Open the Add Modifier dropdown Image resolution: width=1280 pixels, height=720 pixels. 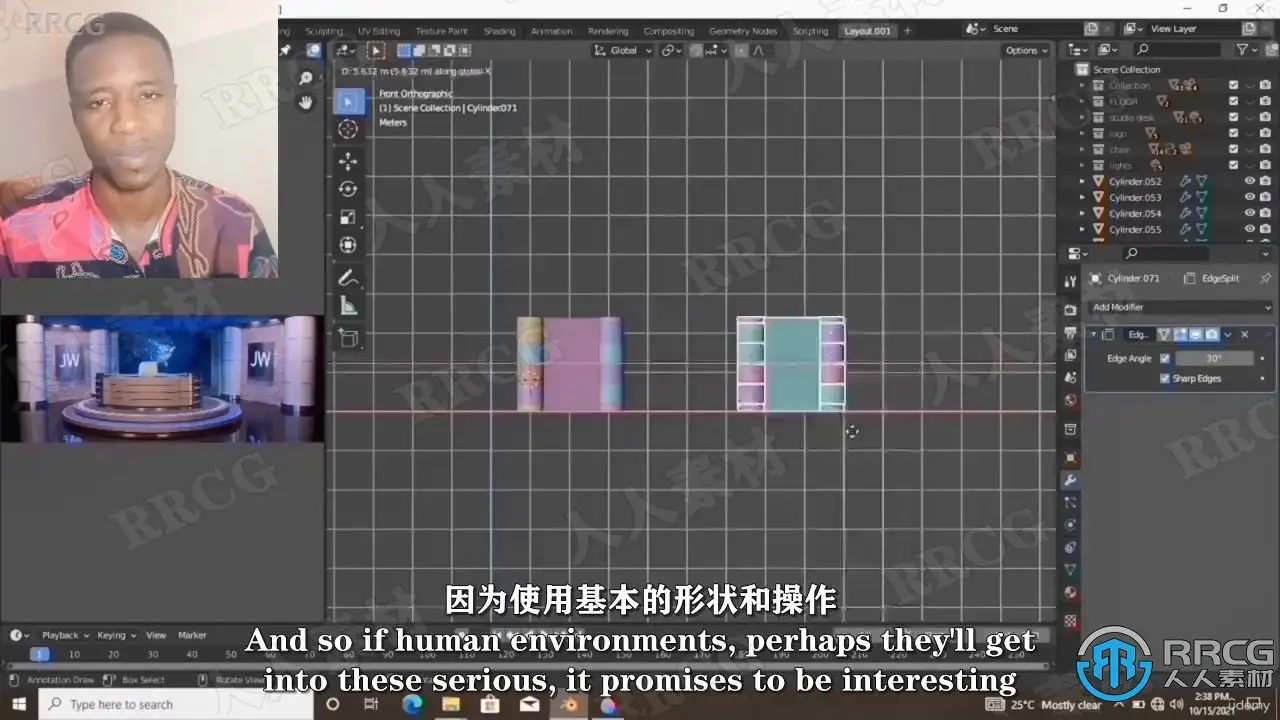tap(1180, 307)
